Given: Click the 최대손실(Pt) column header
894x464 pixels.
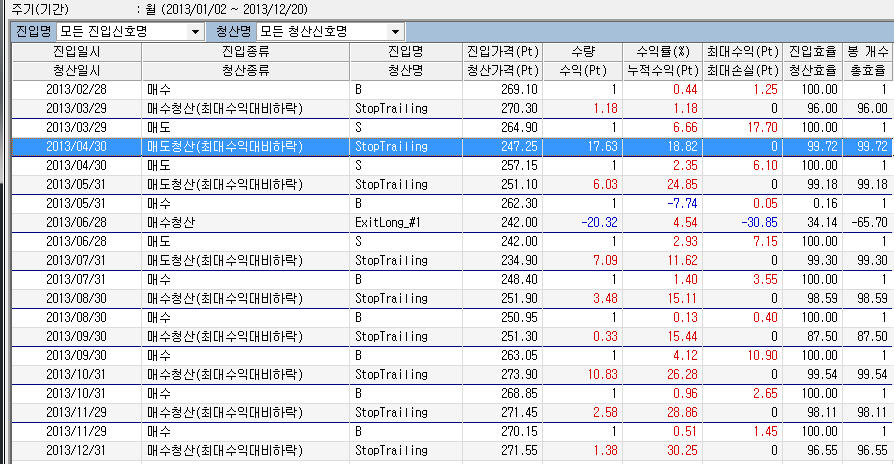Looking at the screenshot, I should [741, 71].
